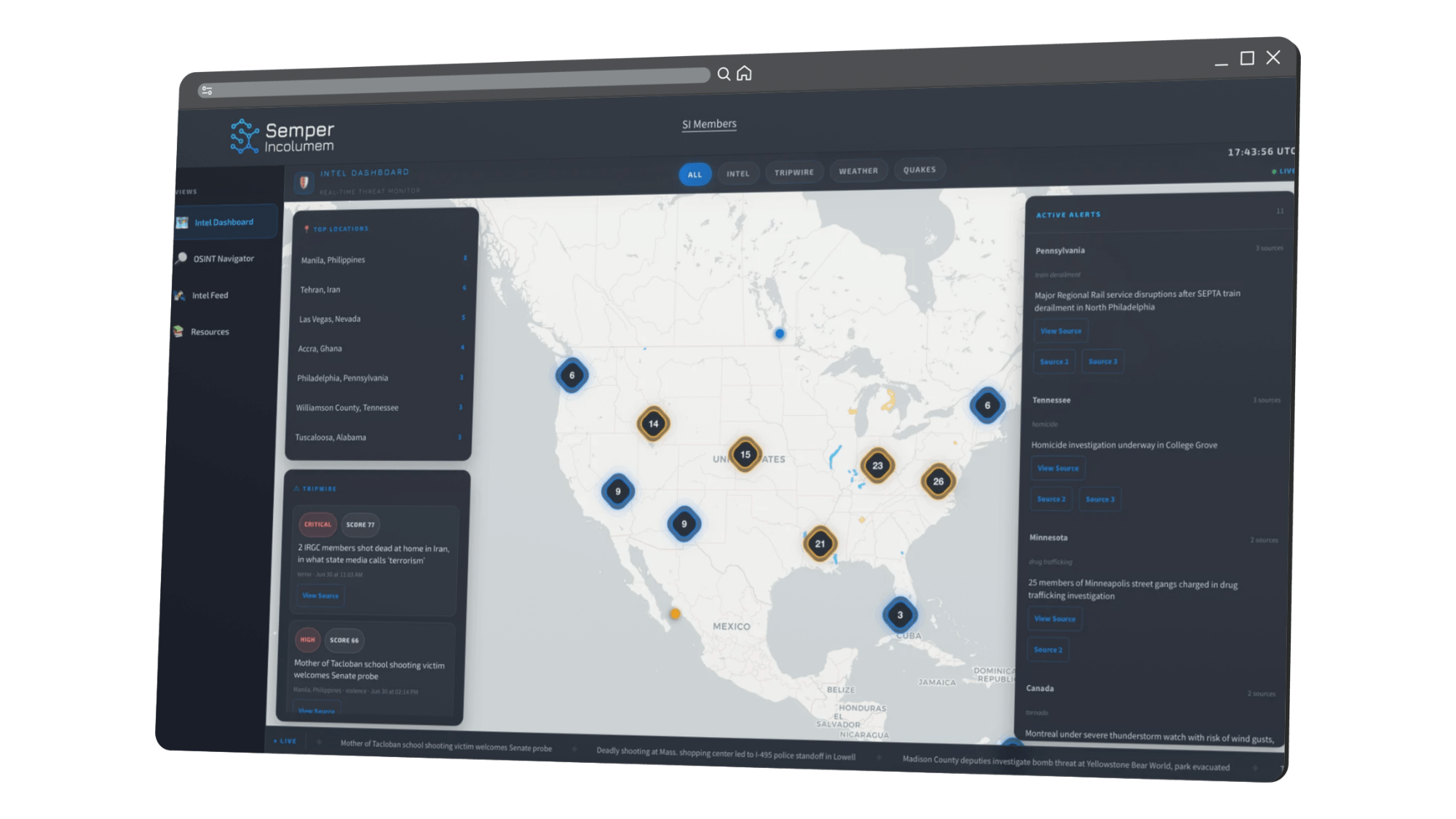Select Las Vegas, Nevada in Top Locations
The height and width of the screenshot is (819, 1456).
click(x=381, y=319)
